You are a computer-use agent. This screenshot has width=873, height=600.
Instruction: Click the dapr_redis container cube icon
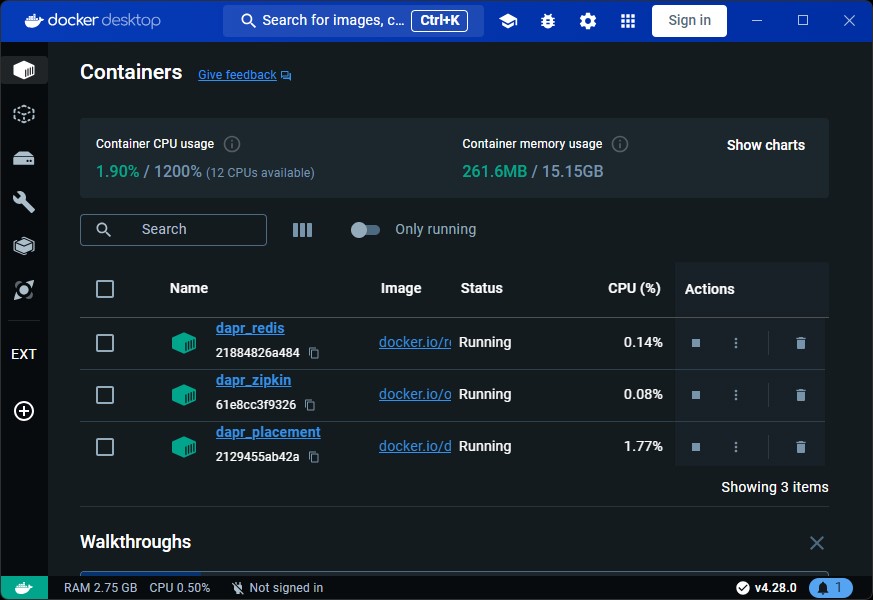pos(184,343)
